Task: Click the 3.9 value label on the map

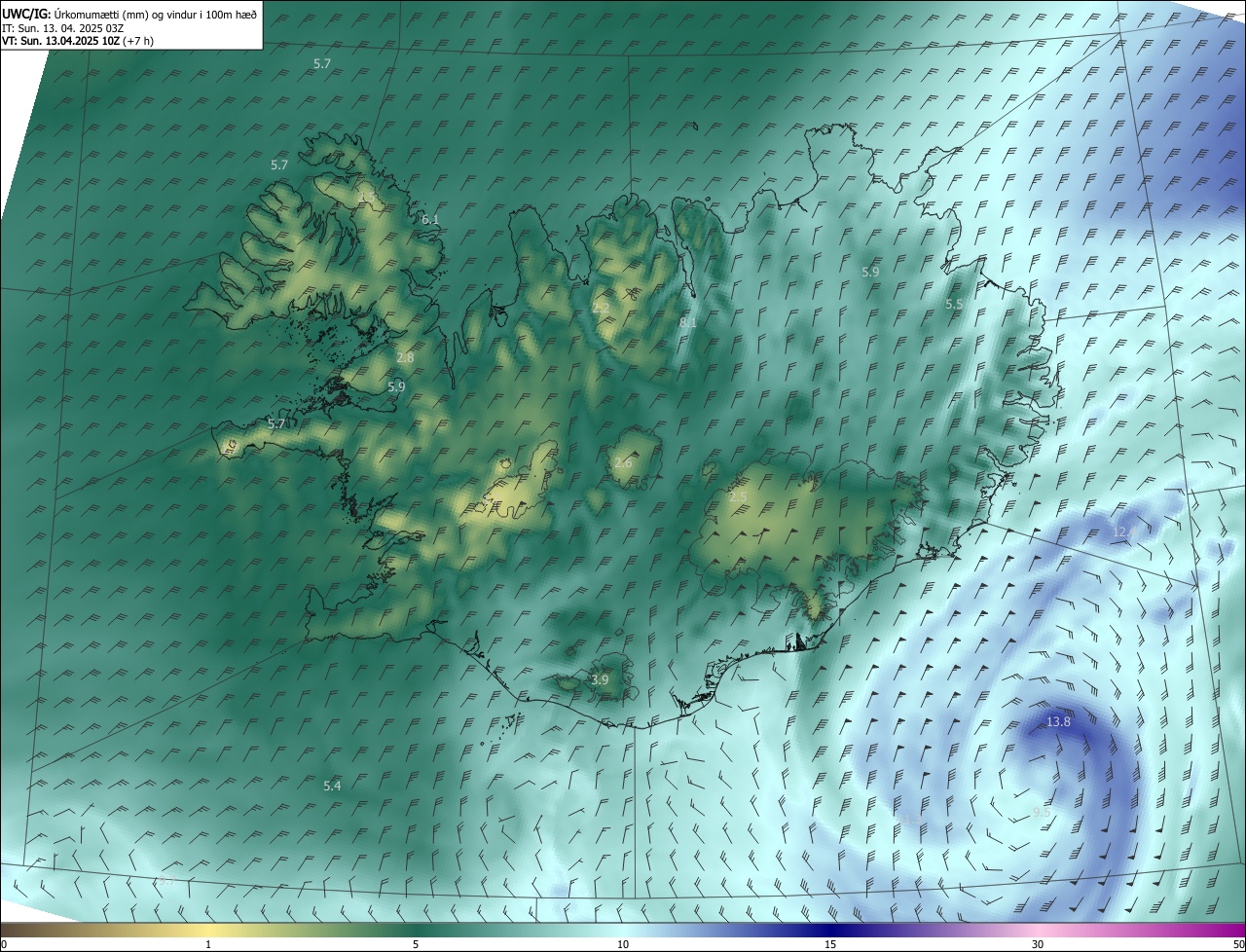Action: [x=600, y=679]
